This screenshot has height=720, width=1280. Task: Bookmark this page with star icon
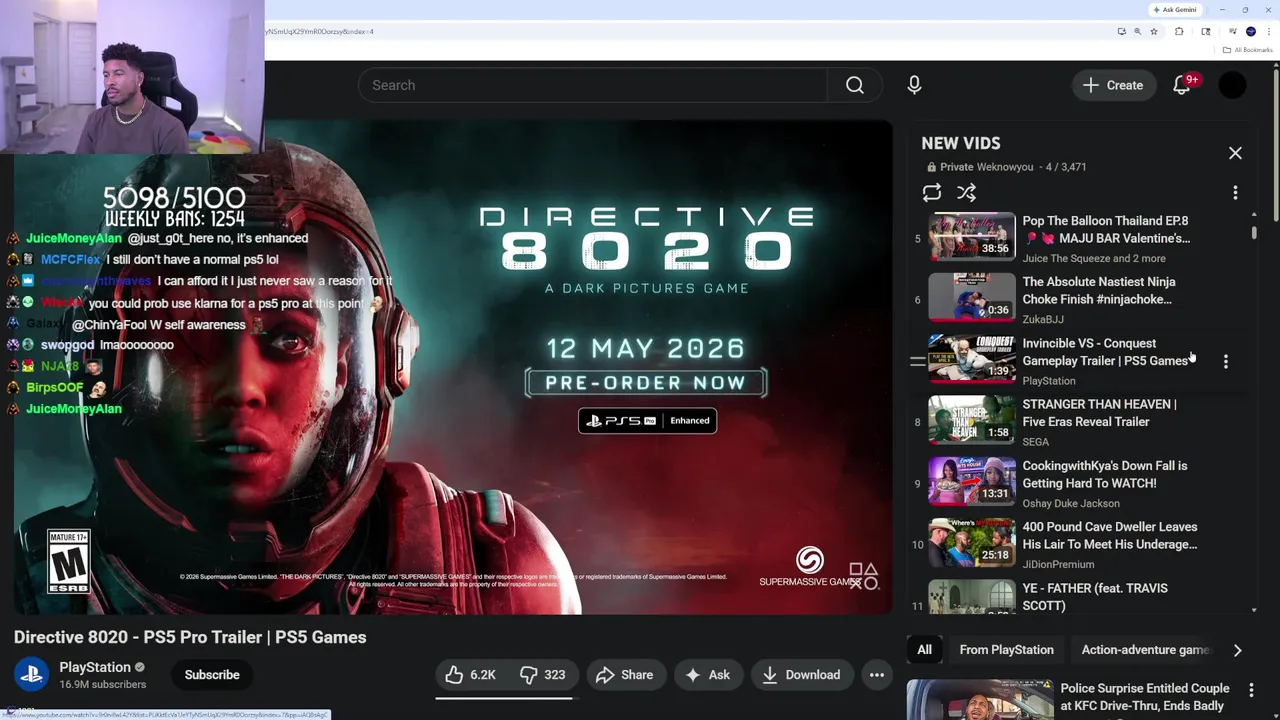1154,31
